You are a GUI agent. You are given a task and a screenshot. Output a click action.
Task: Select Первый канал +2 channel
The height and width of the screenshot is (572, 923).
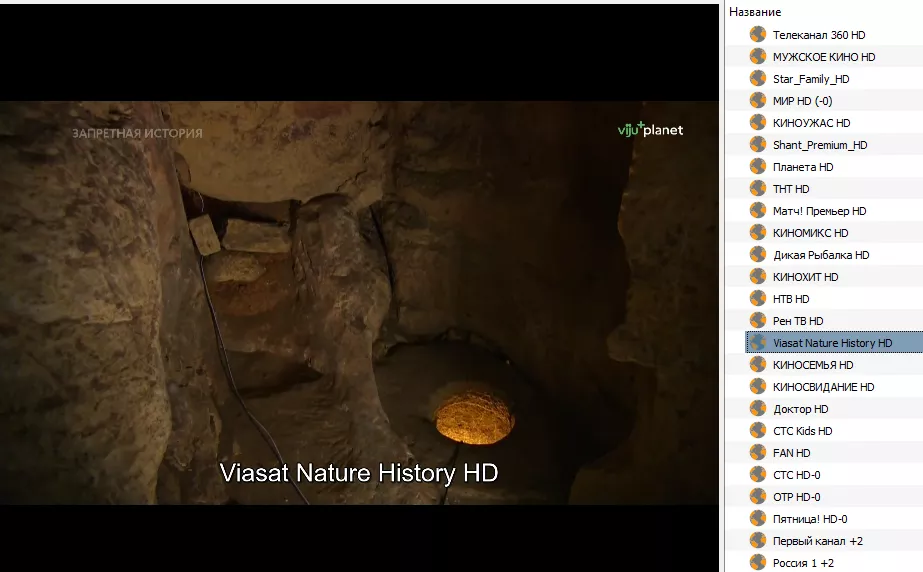coord(817,541)
